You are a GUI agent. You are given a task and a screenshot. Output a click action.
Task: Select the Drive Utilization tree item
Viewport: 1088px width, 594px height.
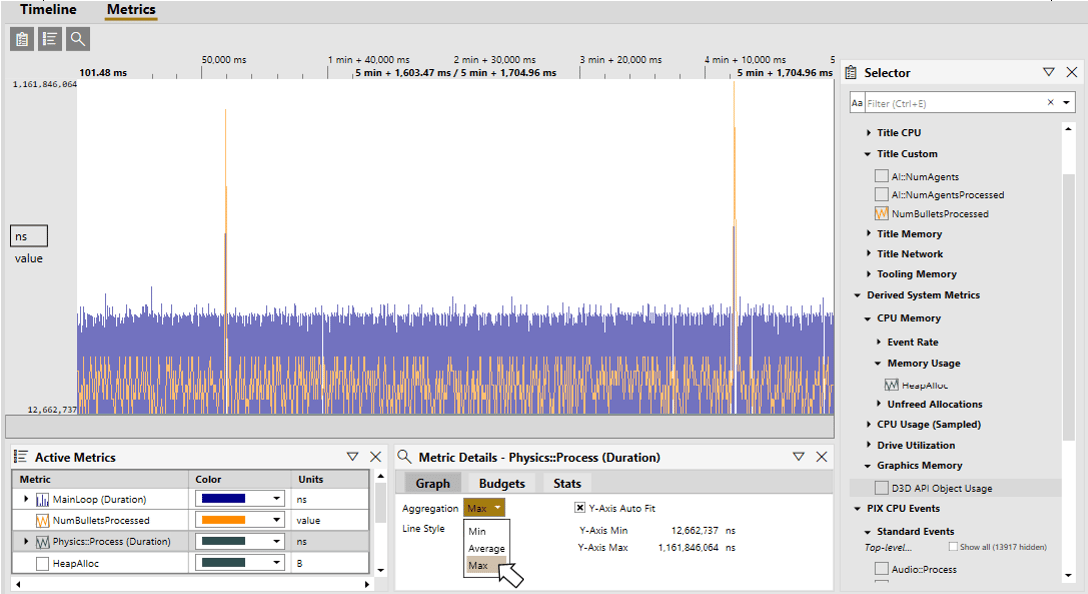(915, 446)
